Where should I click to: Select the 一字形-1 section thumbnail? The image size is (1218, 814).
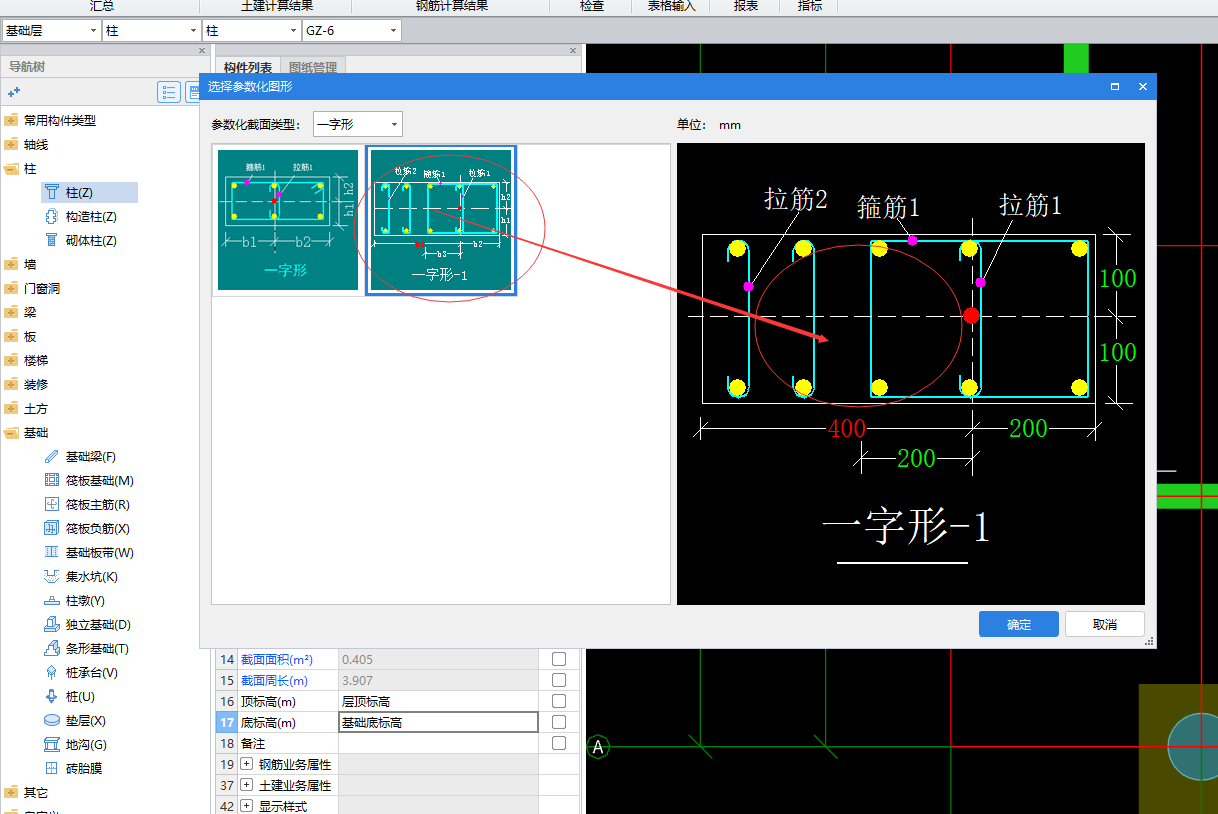click(x=441, y=220)
